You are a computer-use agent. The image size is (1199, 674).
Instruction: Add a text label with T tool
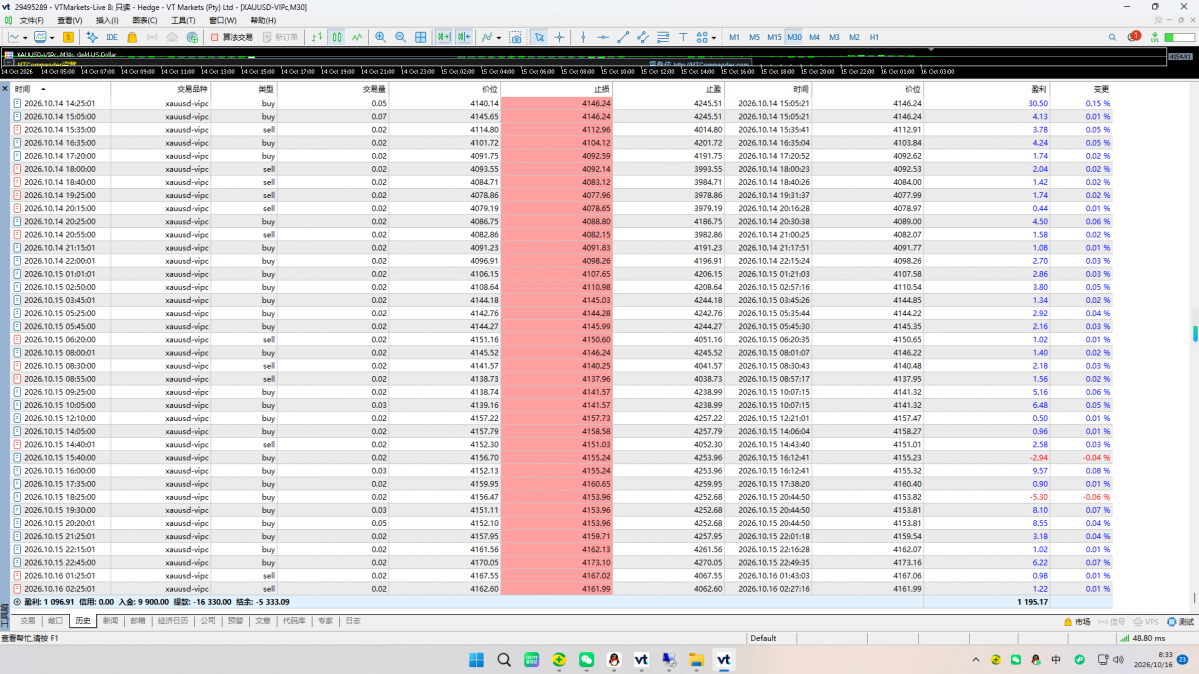(x=683, y=37)
